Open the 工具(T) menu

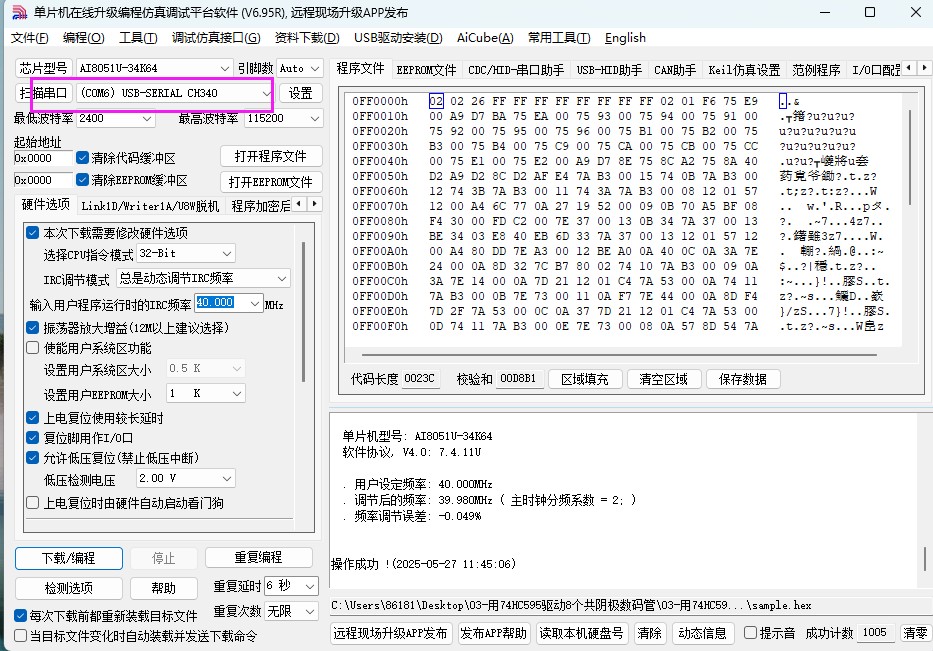(x=138, y=38)
